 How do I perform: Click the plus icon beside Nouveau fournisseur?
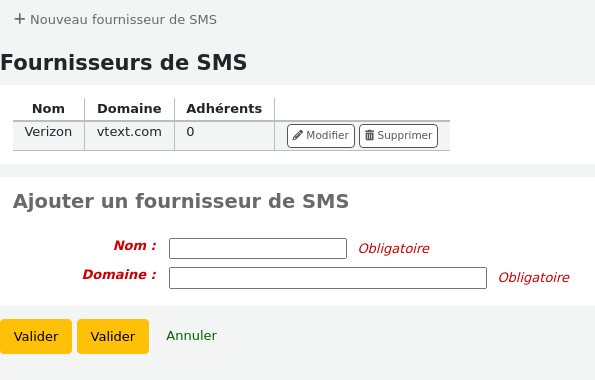pos(19,19)
